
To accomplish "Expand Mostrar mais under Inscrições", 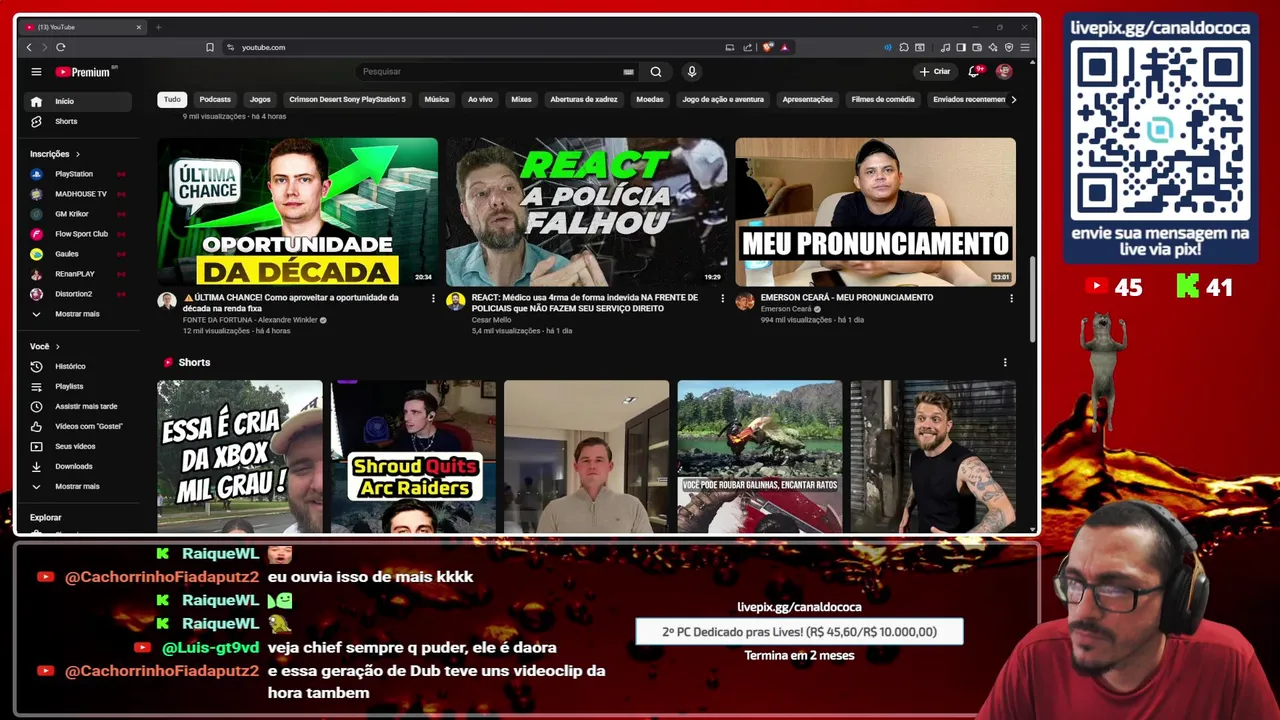I will click(x=78, y=314).
